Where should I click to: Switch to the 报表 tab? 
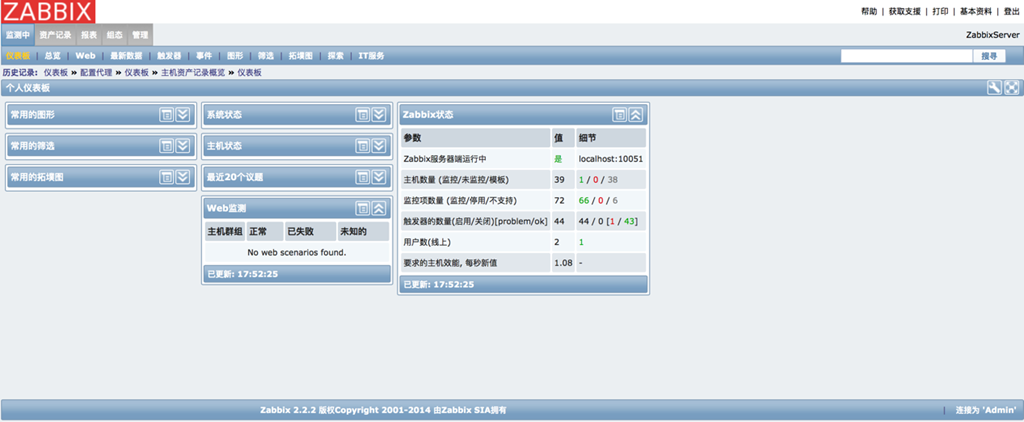(89, 35)
